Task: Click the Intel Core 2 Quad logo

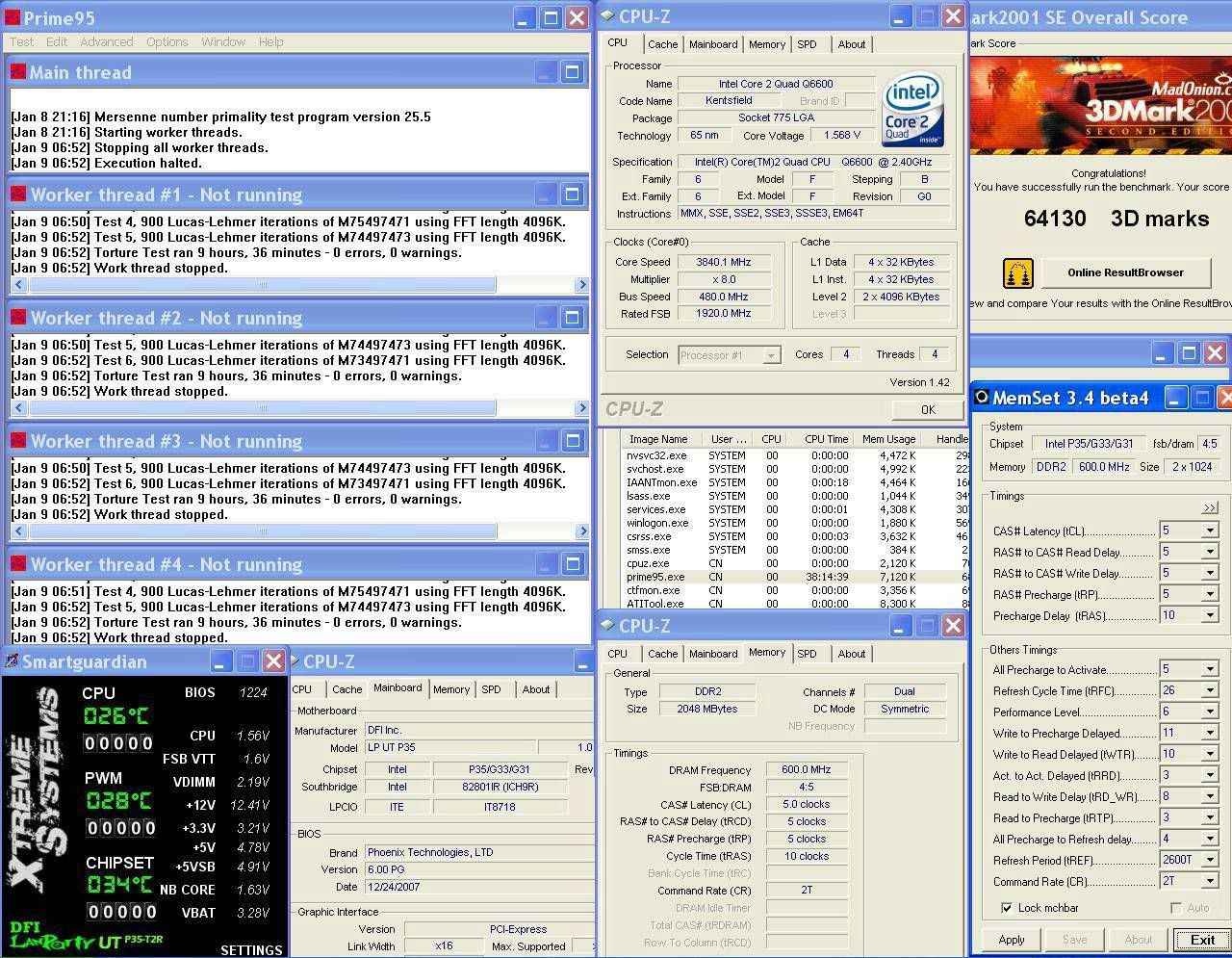Action: click(912, 109)
